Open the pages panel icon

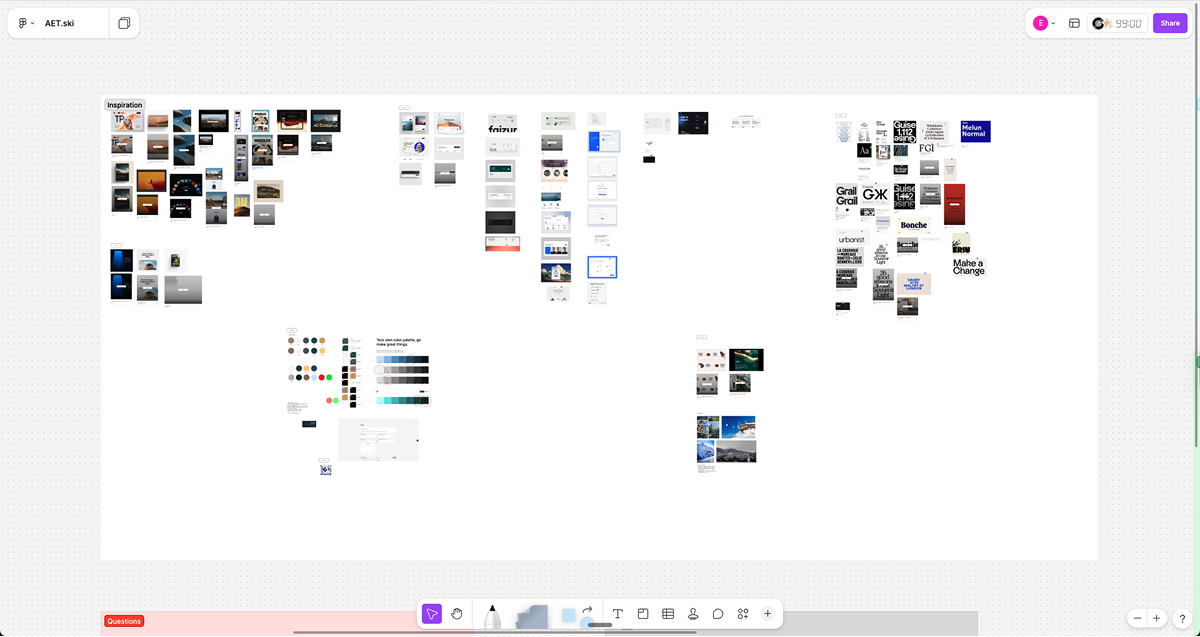[x=124, y=23]
